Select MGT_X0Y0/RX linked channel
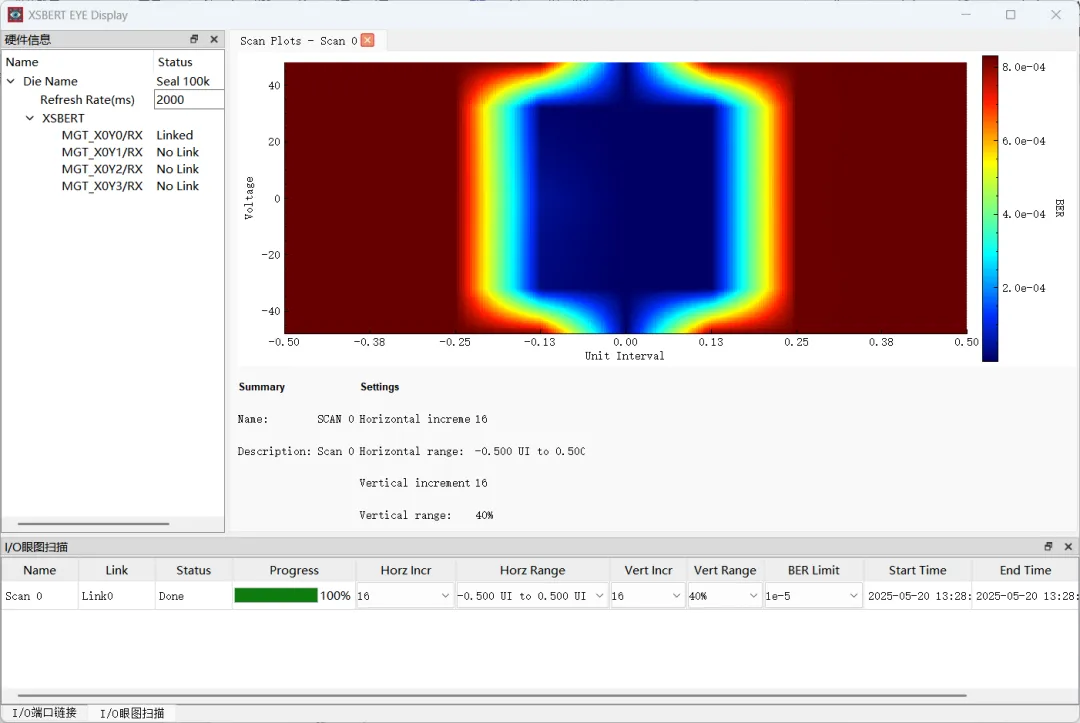This screenshot has width=1080, height=723. [x=102, y=135]
